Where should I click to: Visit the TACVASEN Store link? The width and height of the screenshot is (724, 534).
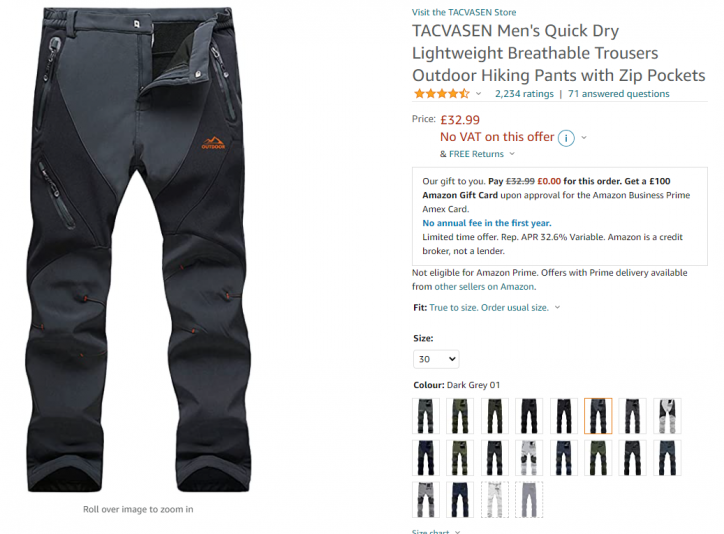coord(464,12)
